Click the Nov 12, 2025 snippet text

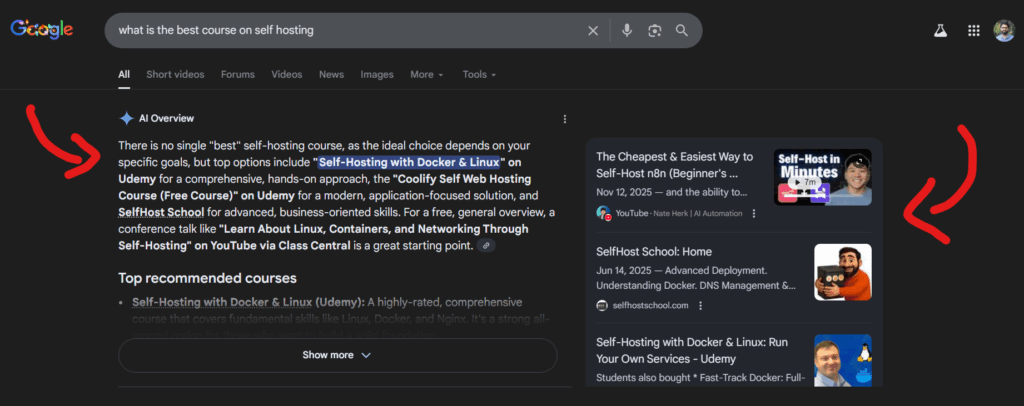click(671, 193)
